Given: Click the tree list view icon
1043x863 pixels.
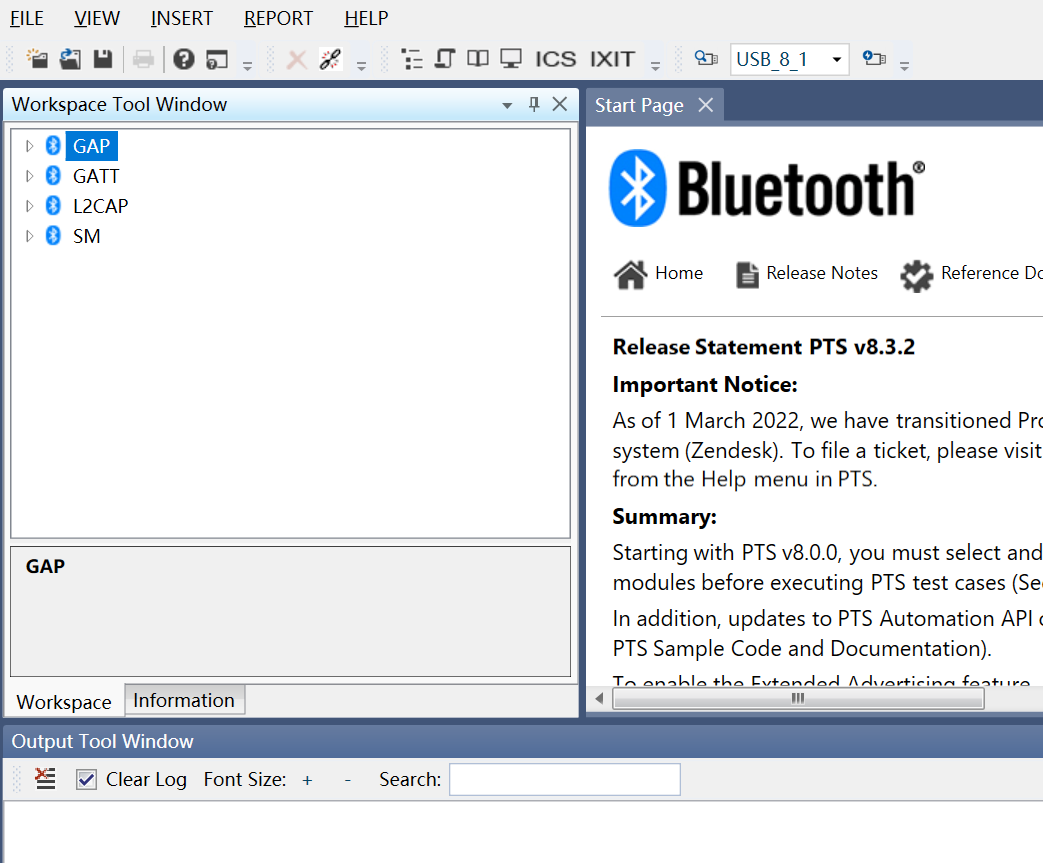Looking at the screenshot, I should pyautogui.click(x=412, y=59).
